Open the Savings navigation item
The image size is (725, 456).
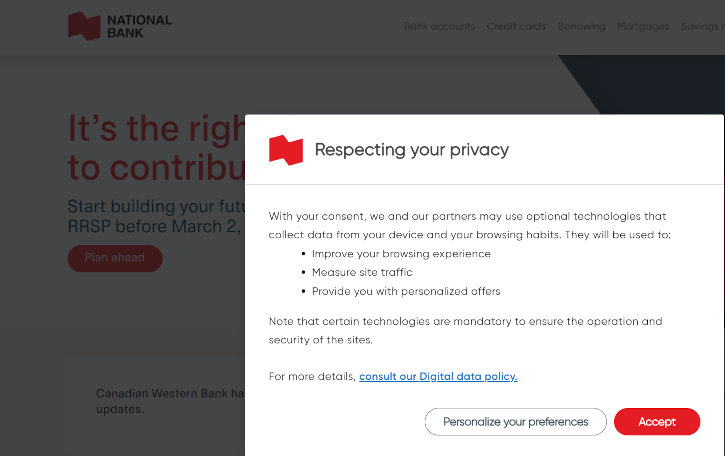(x=702, y=26)
